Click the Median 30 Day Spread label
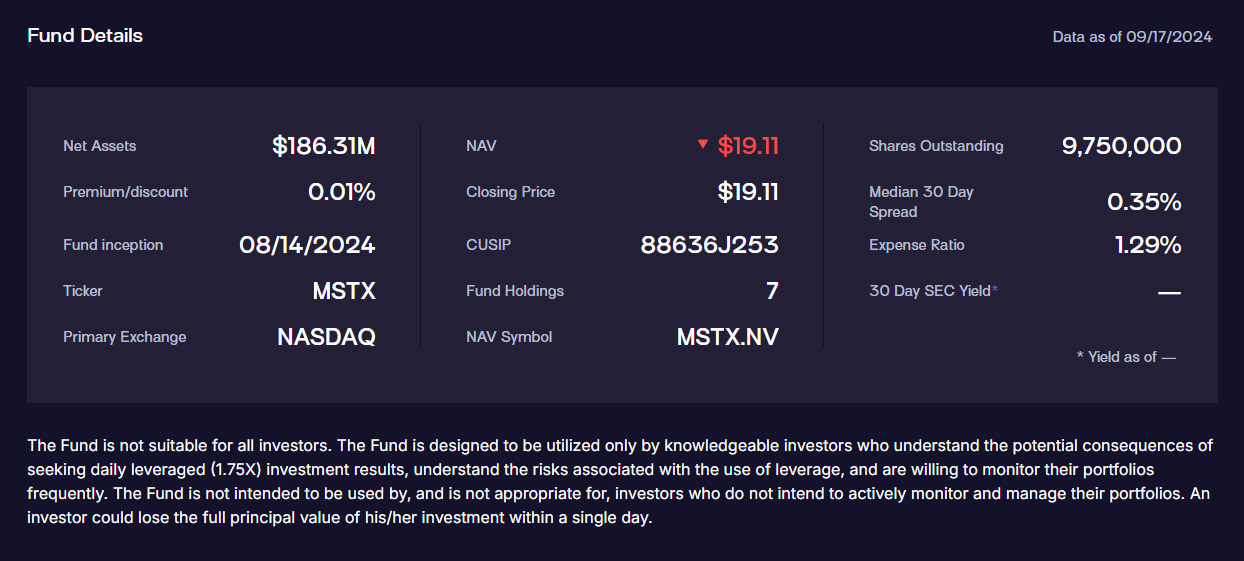 (921, 202)
